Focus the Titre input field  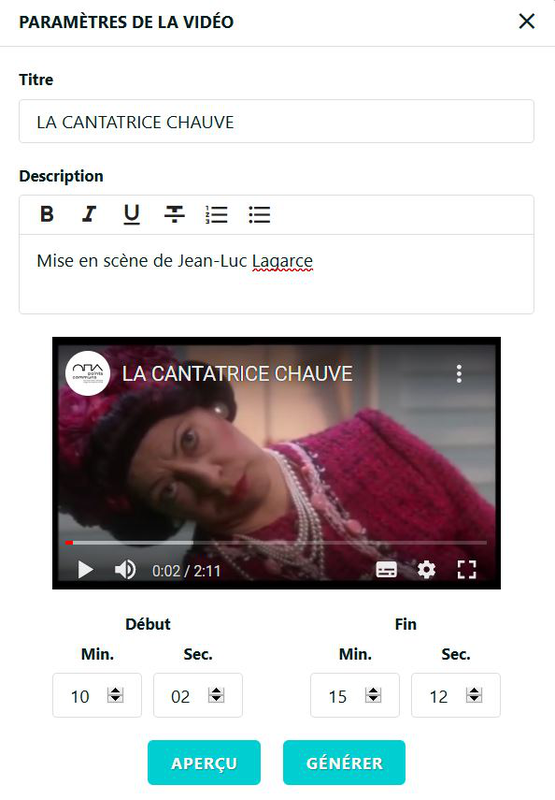point(276,121)
